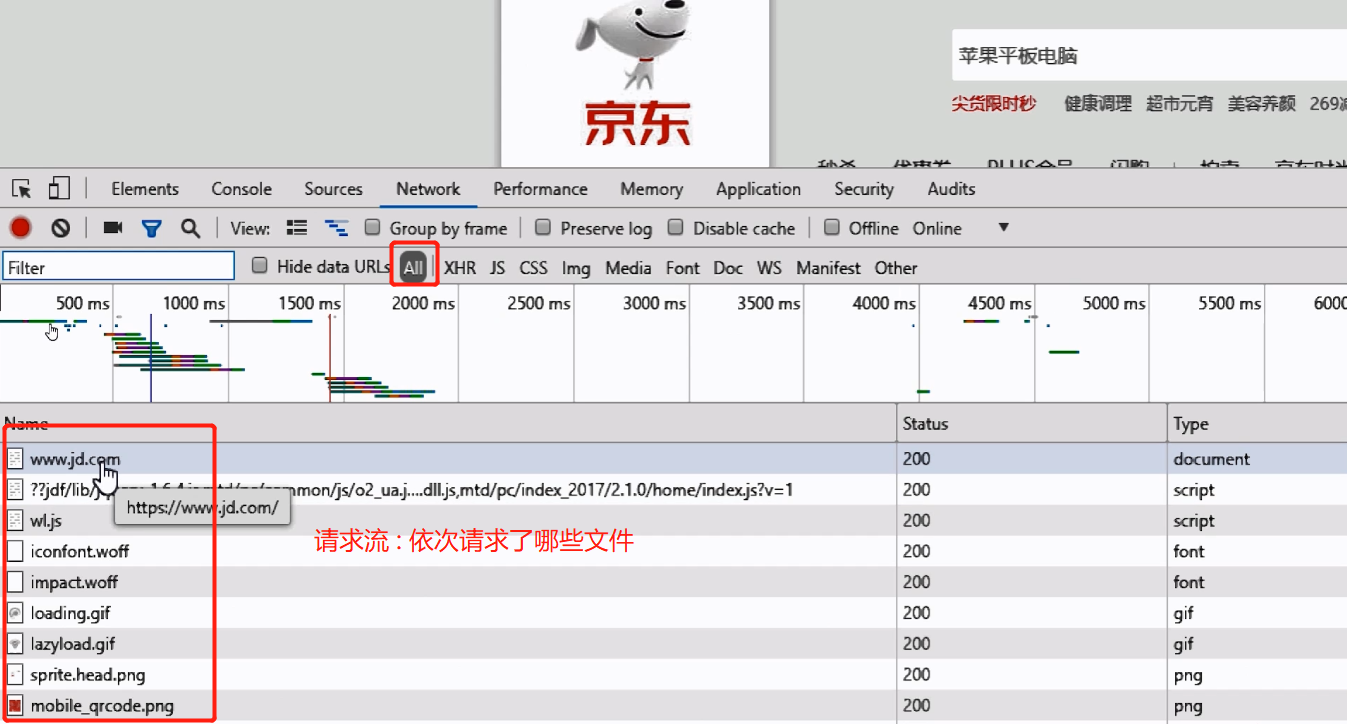Screen dimensions: 1347x724
Task: Toggle the overview waterfall view icon
Action: click(x=336, y=228)
